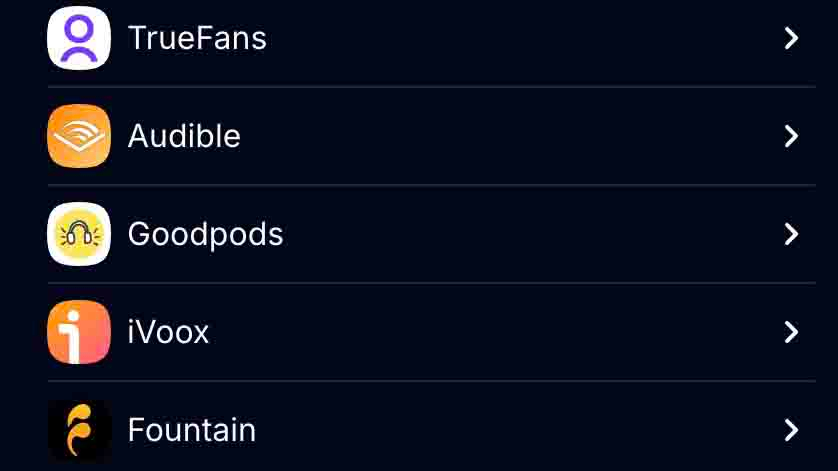Open the Fountain chevron arrow
The width and height of the screenshot is (838, 471).
coord(791,430)
